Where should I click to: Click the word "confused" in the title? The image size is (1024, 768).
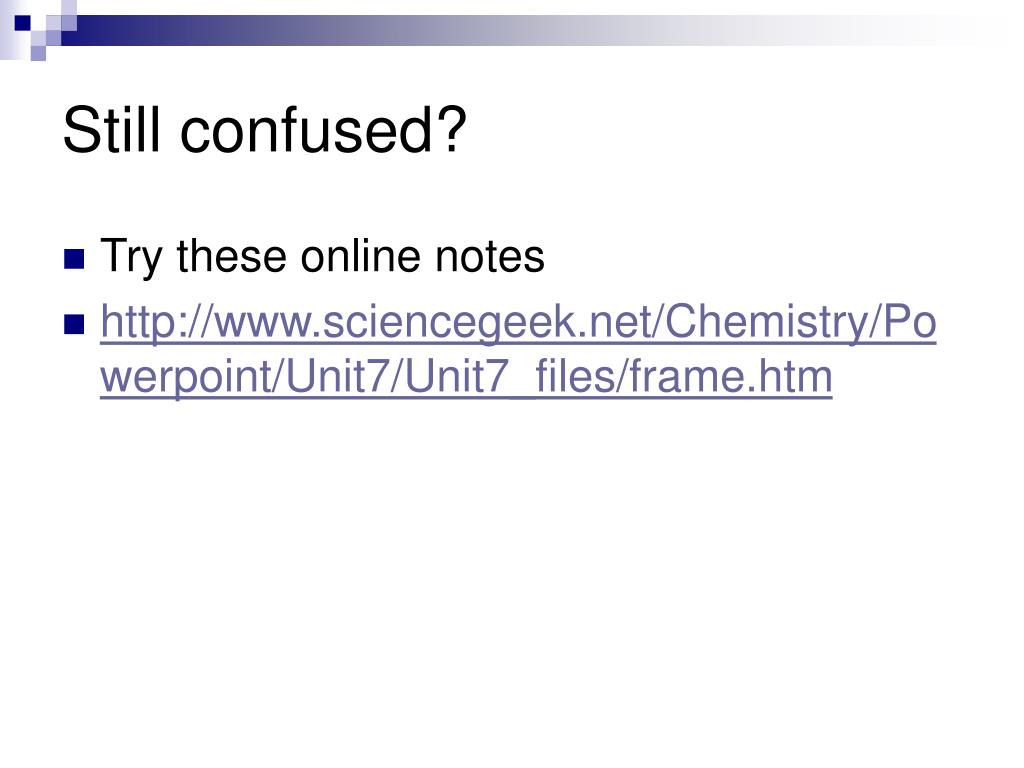(x=306, y=130)
